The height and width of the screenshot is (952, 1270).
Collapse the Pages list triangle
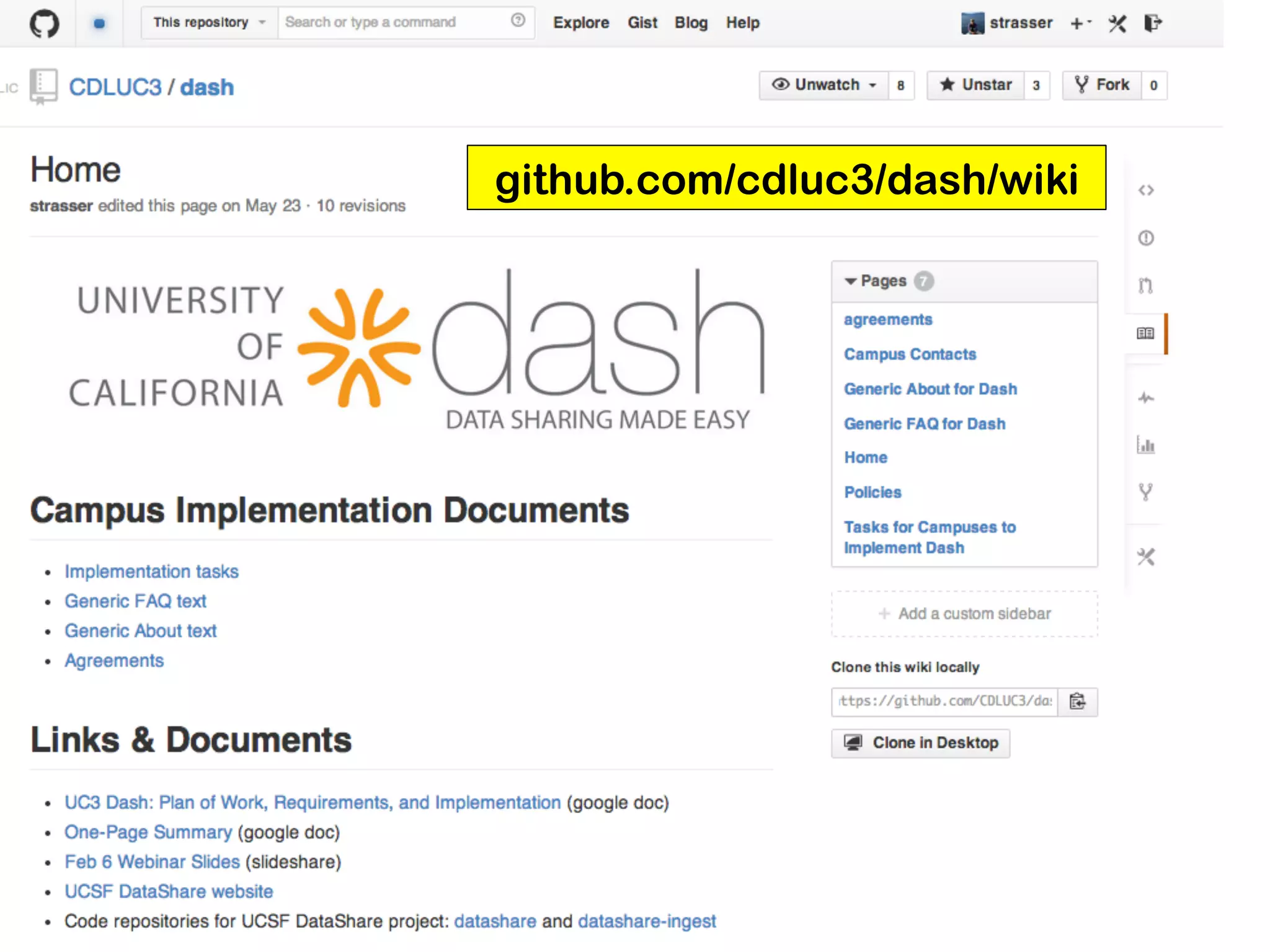(850, 281)
